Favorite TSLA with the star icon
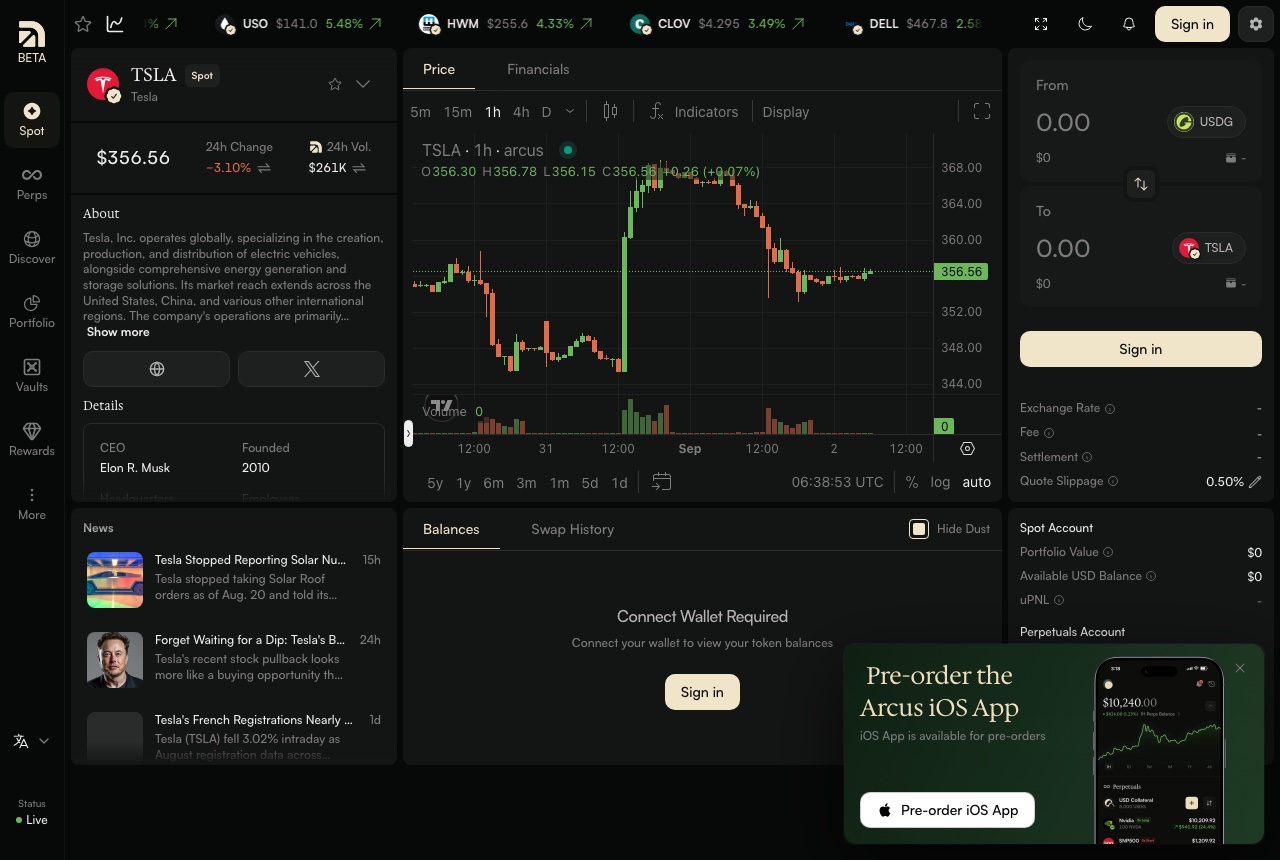This screenshot has width=1280, height=860. (335, 84)
